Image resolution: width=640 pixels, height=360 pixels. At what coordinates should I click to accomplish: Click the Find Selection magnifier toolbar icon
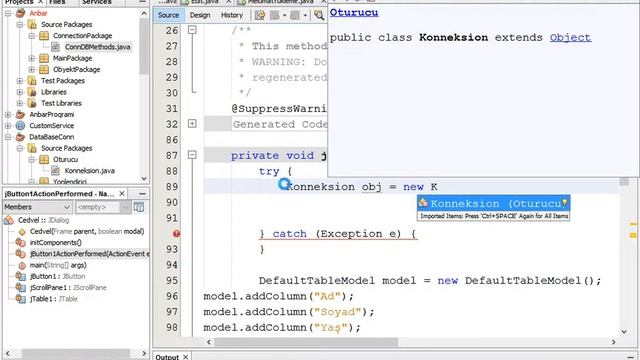(x=319, y=15)
